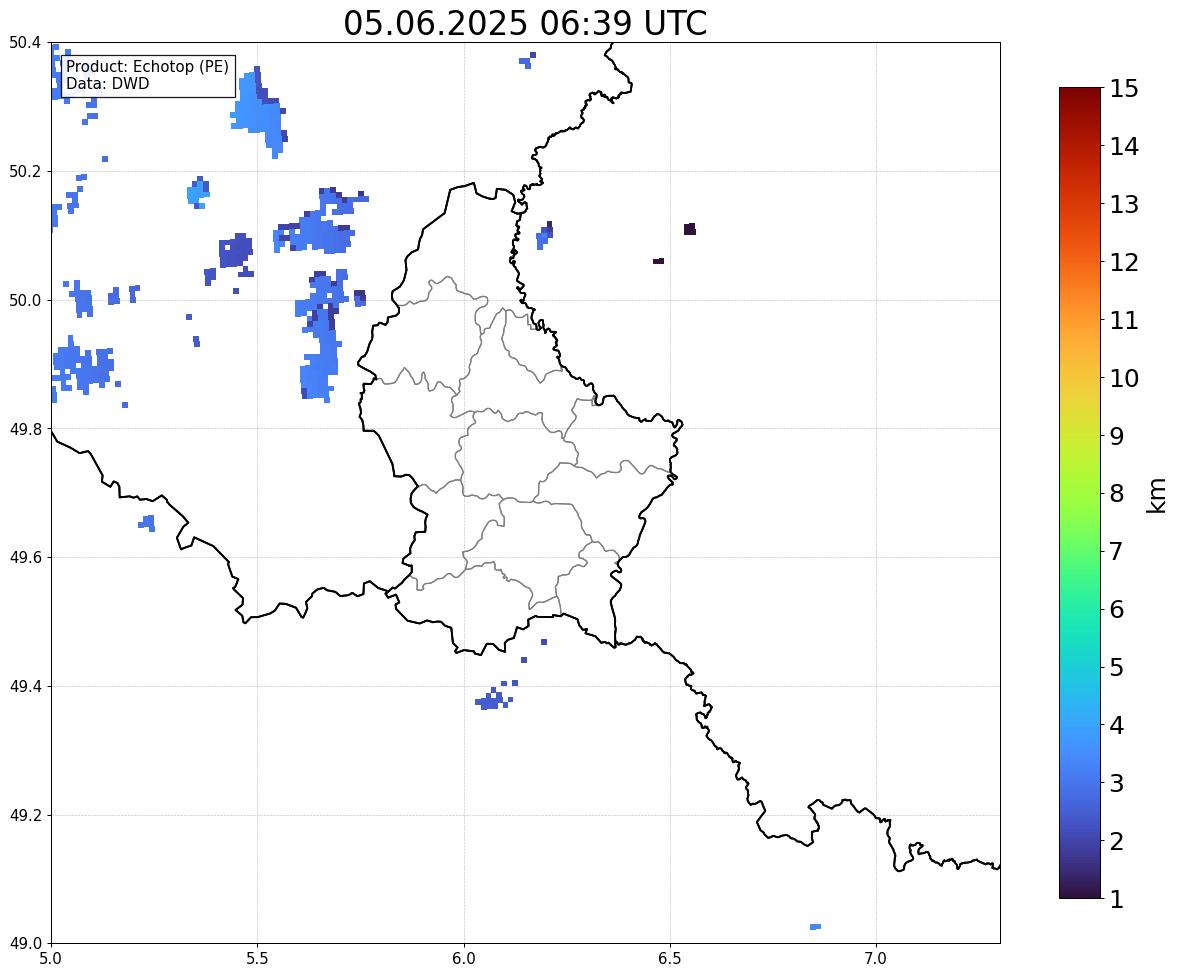This screenshot has height=976, width=1178.
Task: Select the colorbar tick label "9"
Action: 1117,436
